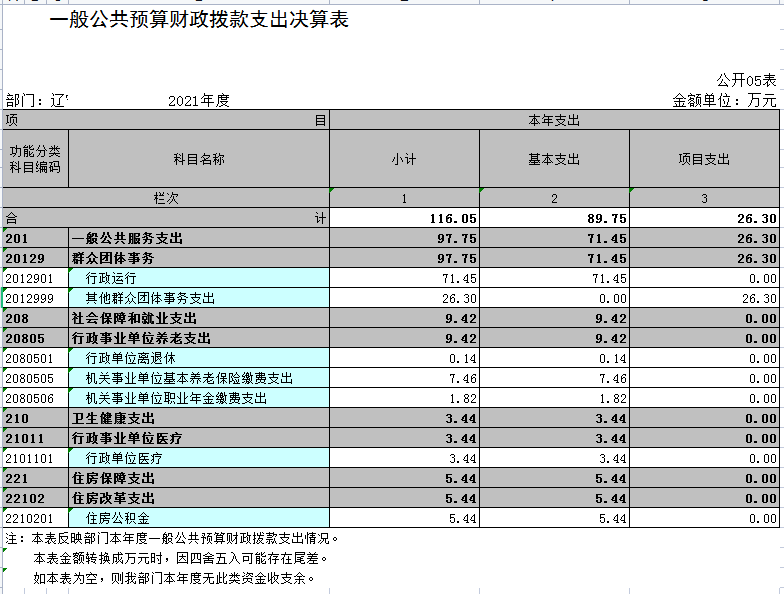The height and width of the screenshot is (594, 784).
Task: Select the 机关事业单位职业年金缴费支出 cell
Action: [x=199, y=398]
